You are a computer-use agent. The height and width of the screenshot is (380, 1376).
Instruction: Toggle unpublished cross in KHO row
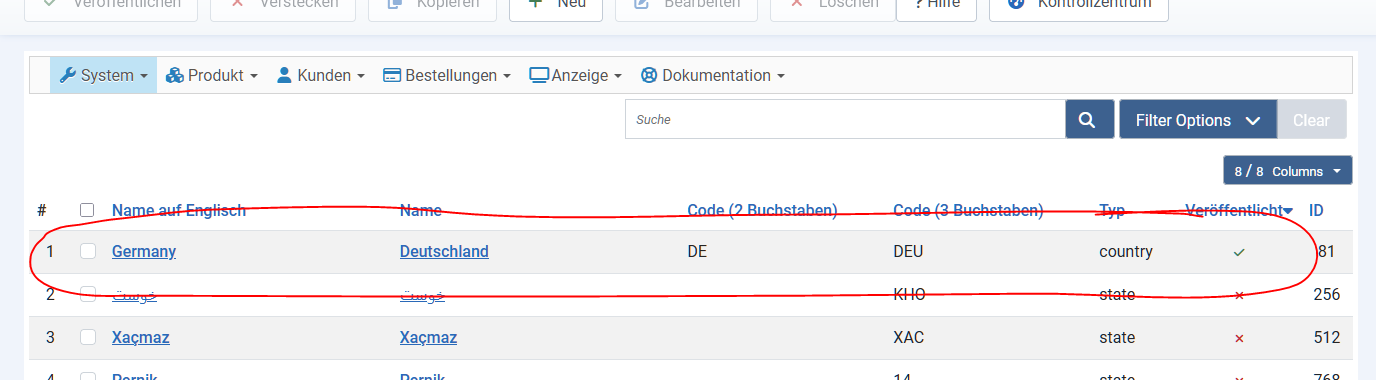click(1239, 295)
